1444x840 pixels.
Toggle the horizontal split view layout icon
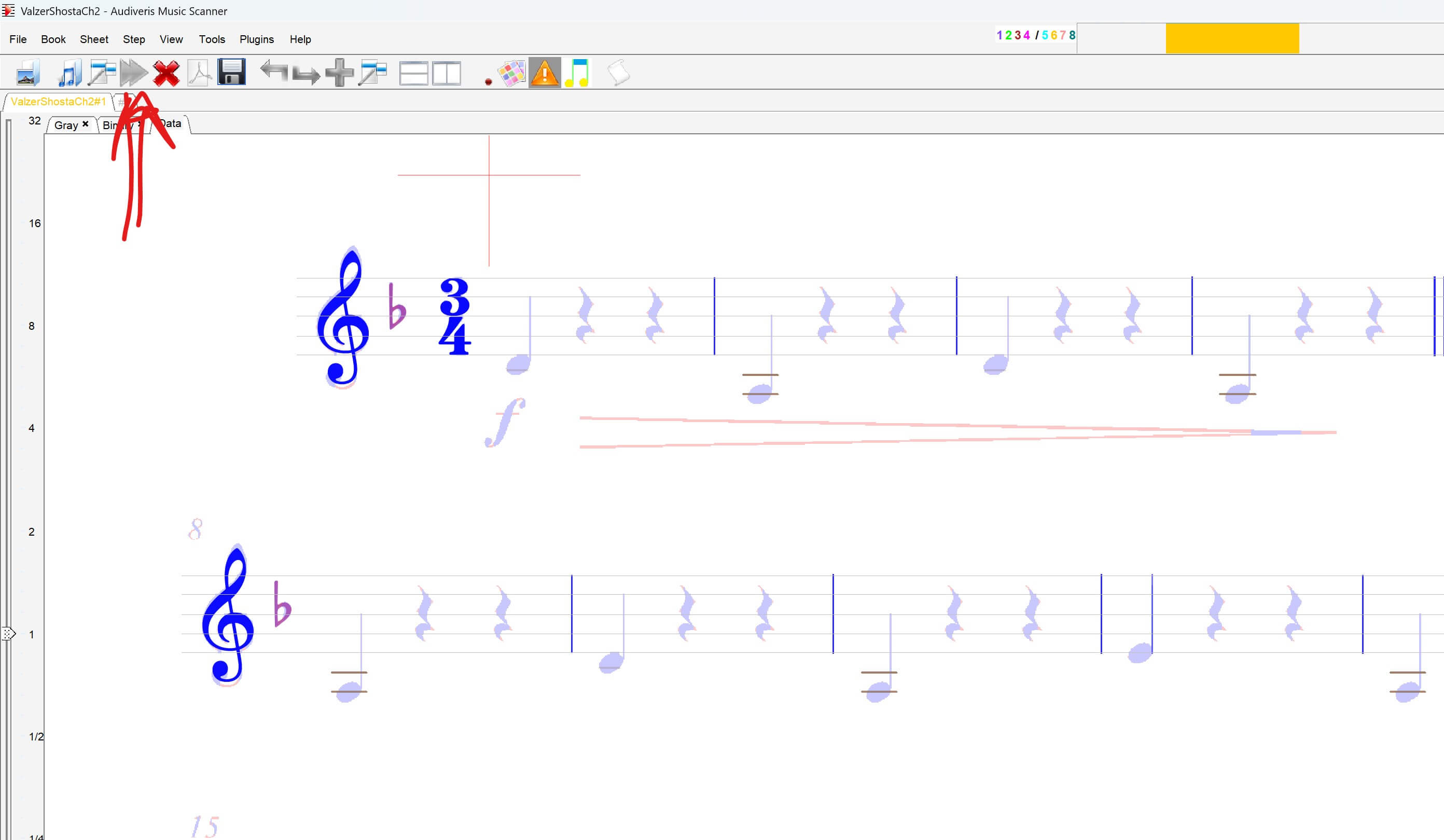(413, 73)
